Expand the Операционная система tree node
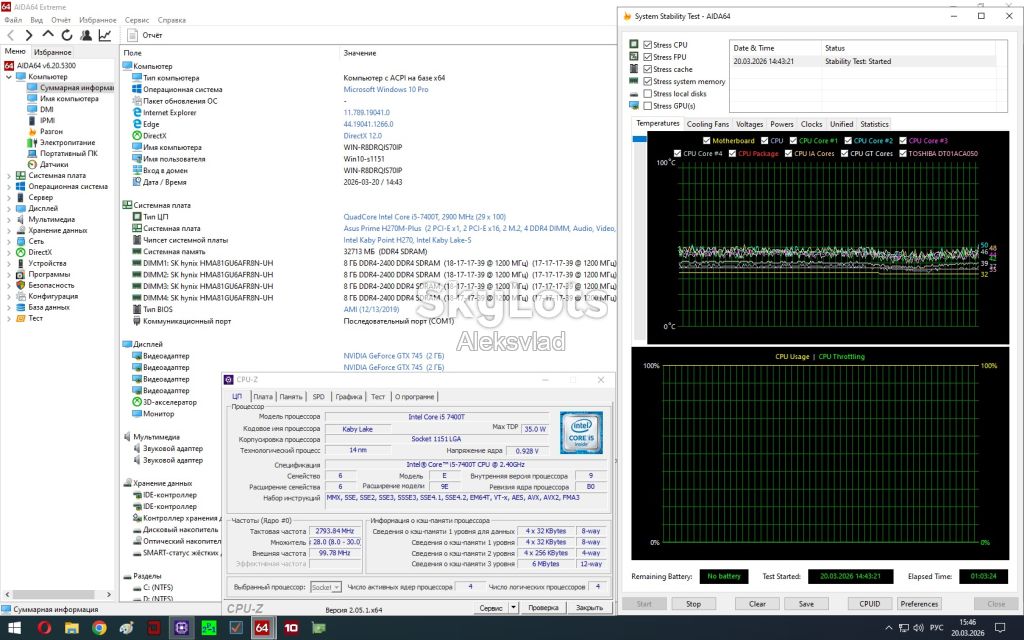The width and height of the screenshot is (1024, 640). pyautogui.click(x=8, y=186)
